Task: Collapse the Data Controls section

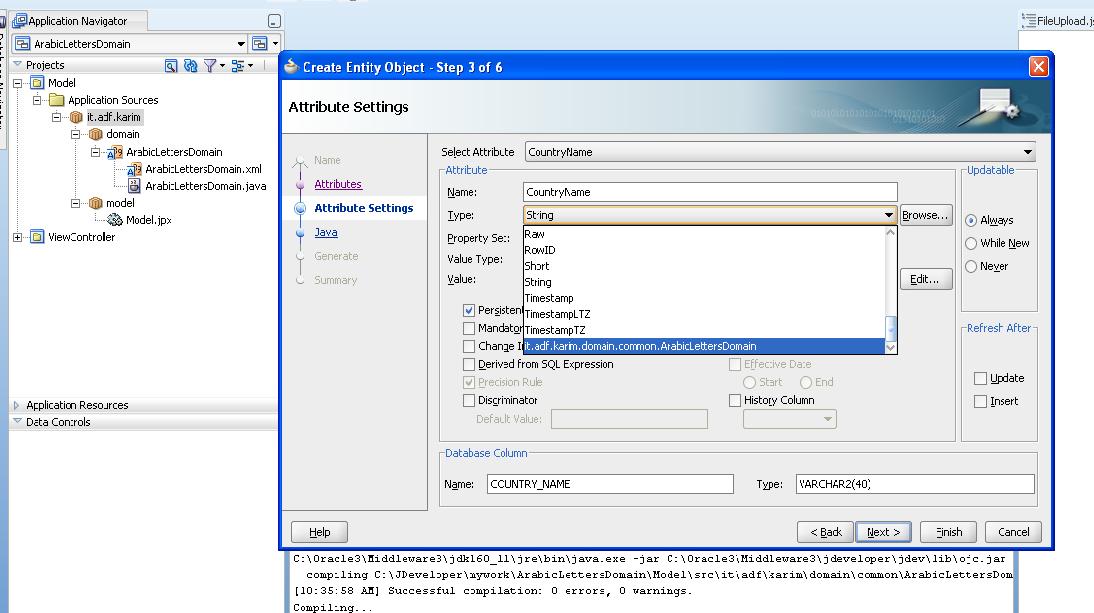Action: click(17, 422)
